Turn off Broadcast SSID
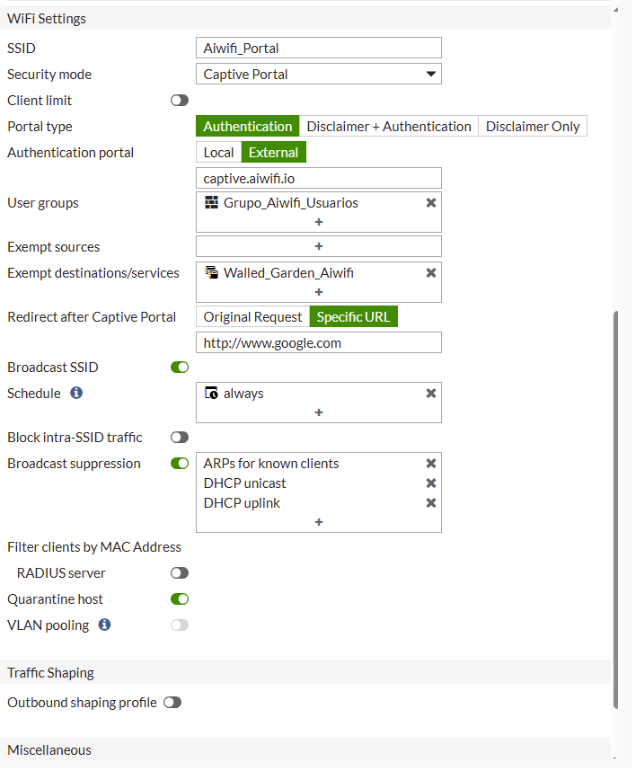 pyautogui.click(x=180, y=368)
